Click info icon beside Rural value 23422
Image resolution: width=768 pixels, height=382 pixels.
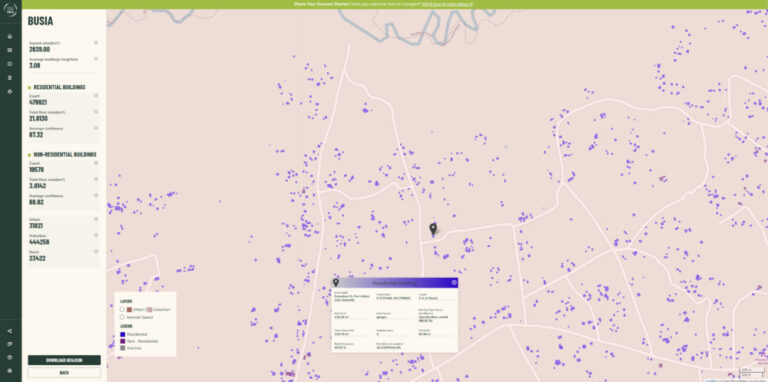pos(96,252)
